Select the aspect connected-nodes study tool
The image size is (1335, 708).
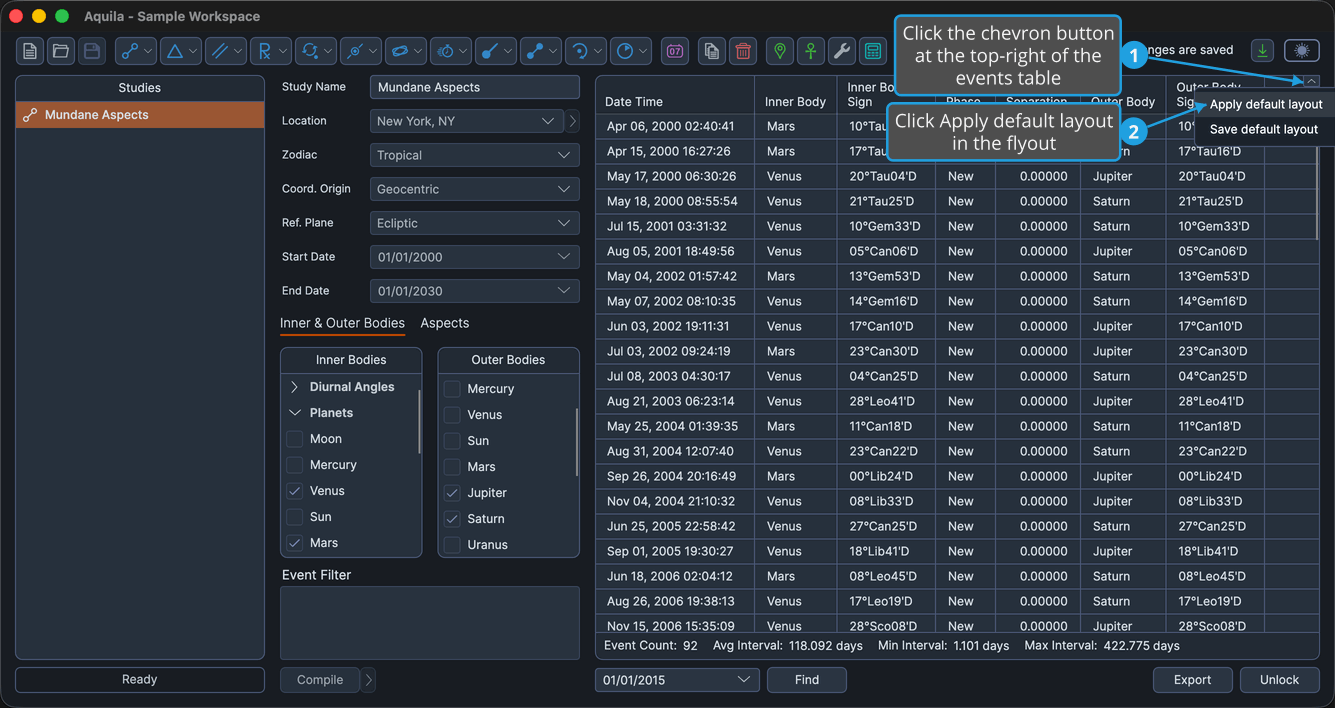click(136, 51)
